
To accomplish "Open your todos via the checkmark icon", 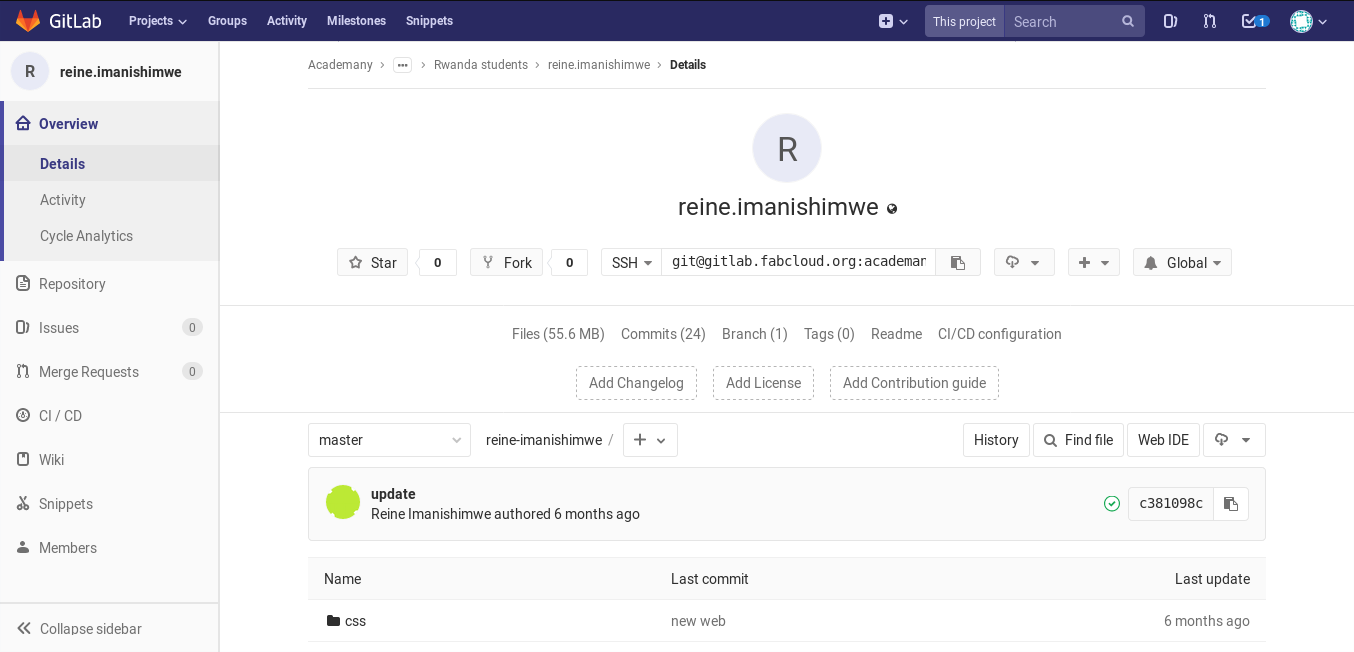I will (1249, 20).
